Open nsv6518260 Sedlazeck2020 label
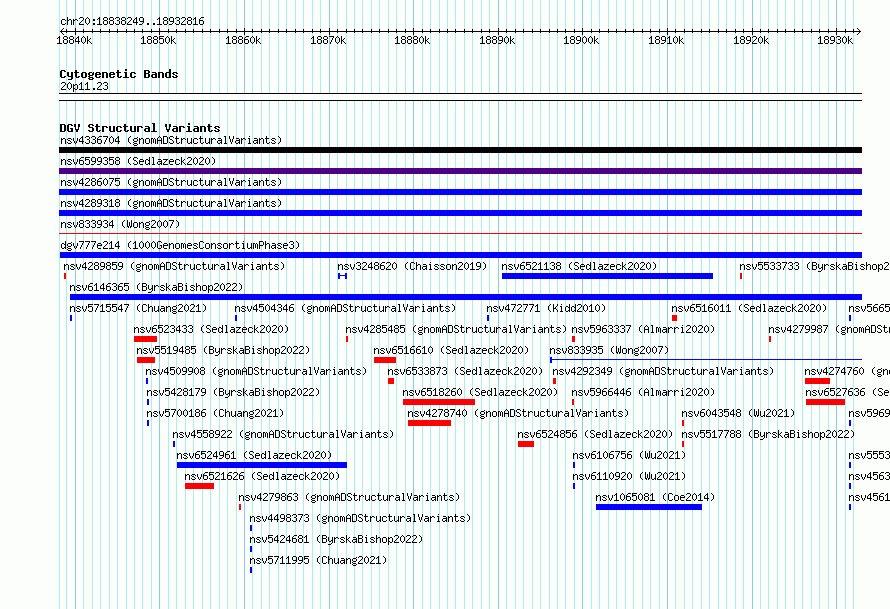The height and width of the screenshot is (609, 890). point(480,392)
